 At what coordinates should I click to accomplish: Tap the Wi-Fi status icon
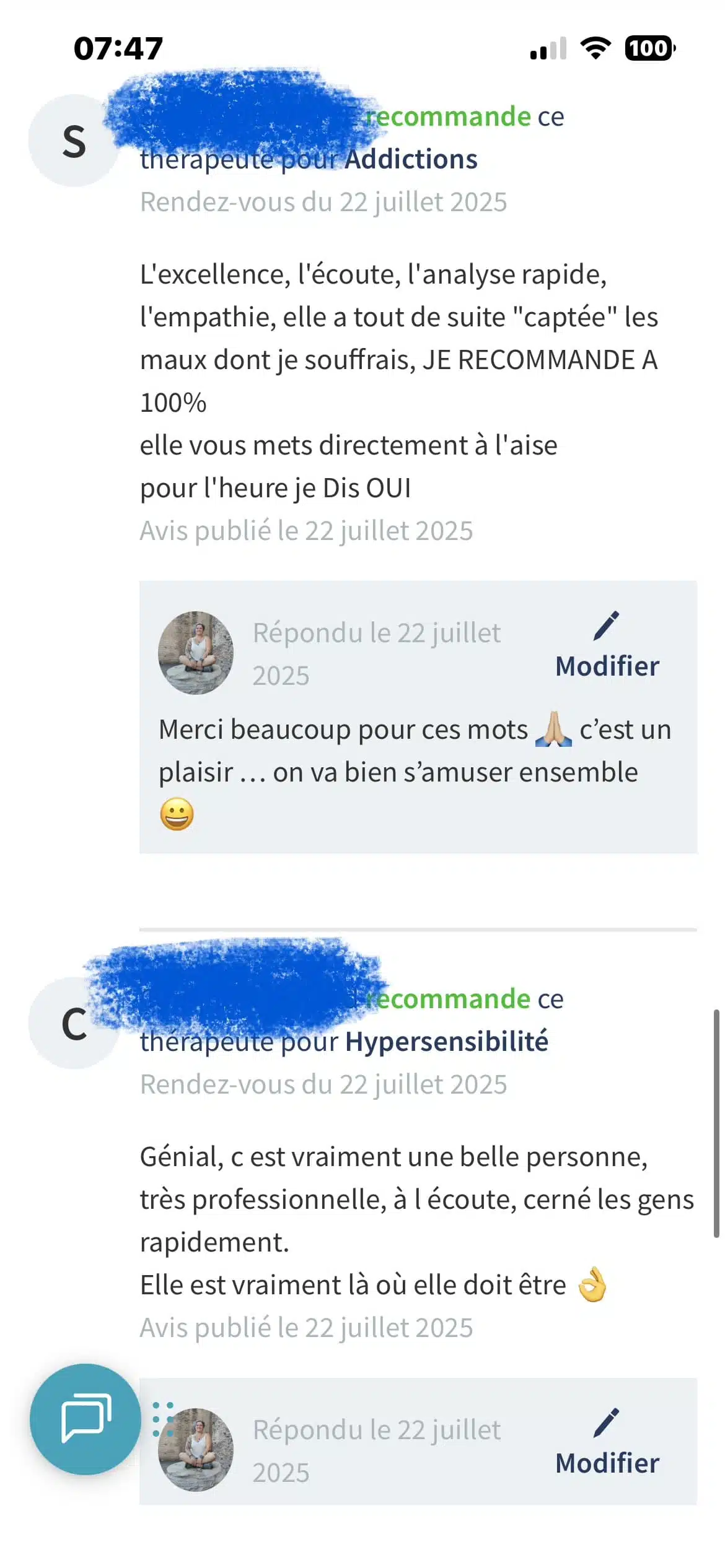pyautogui.click(x=595, y=48)
